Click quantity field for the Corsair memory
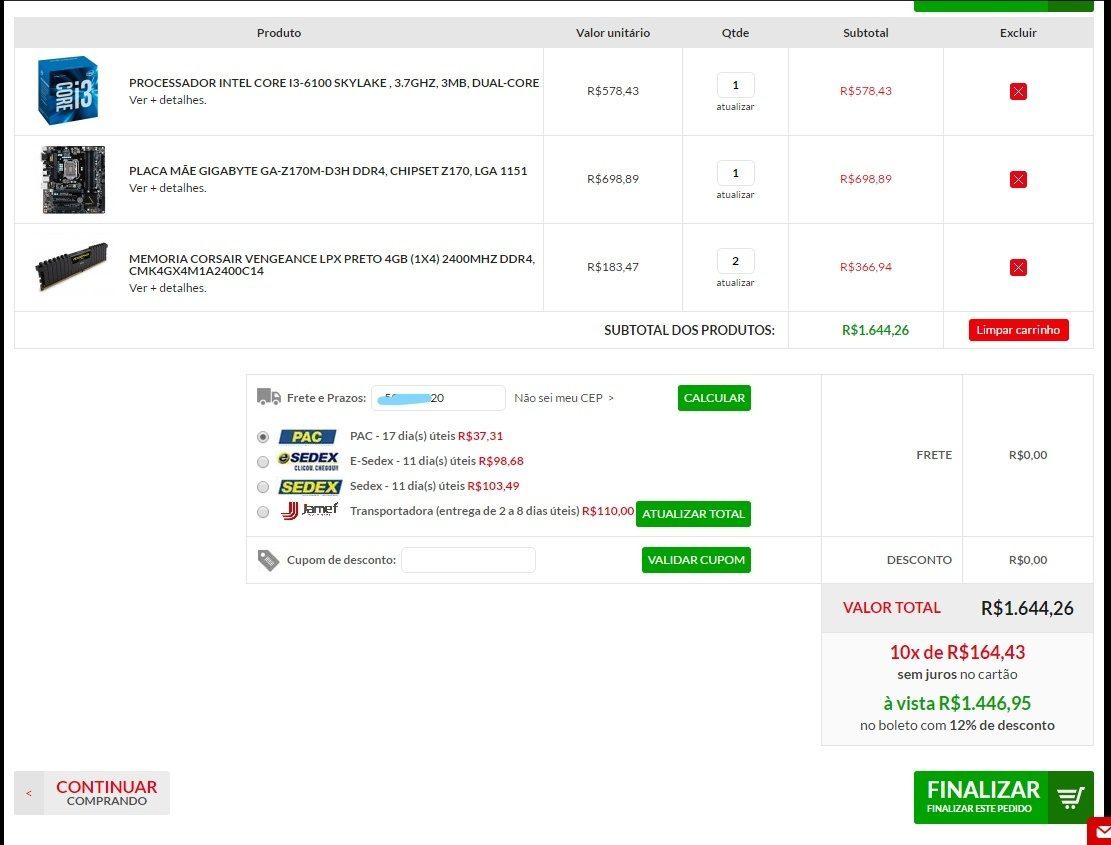Viewport: 1111px width, 845px height. tap(735, 261)
